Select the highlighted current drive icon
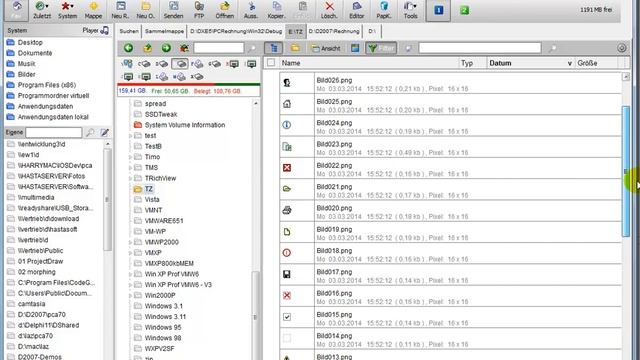Viewport: 640px width, 360px height. point(180,64)
